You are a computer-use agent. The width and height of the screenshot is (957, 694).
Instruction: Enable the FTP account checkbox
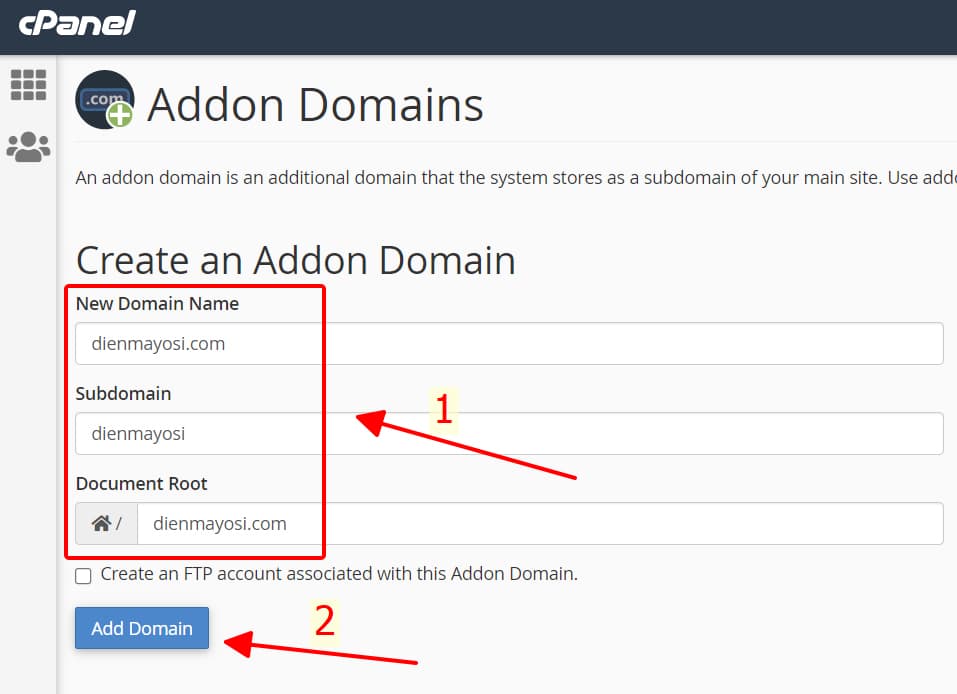click(x=84, y=576)
